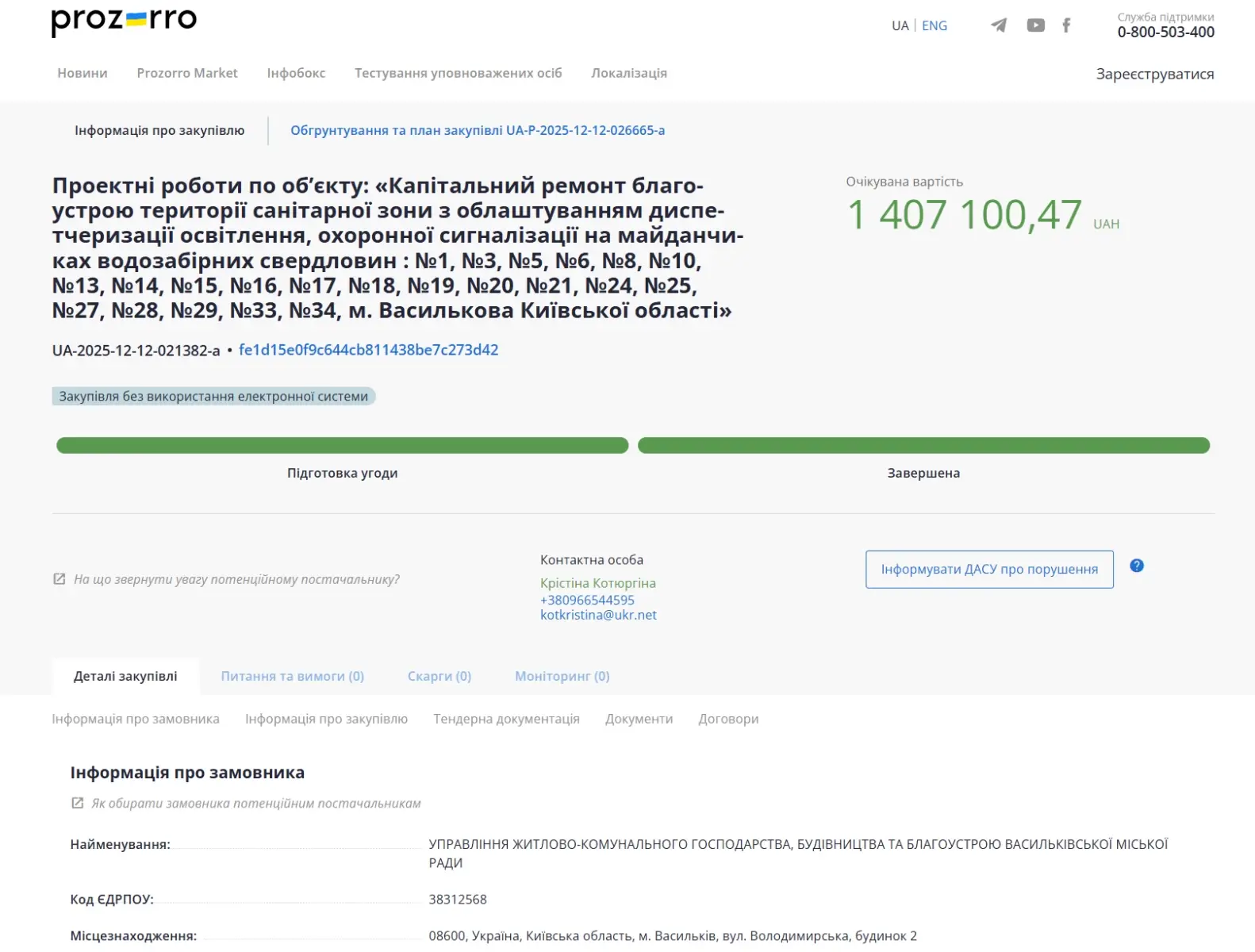
Task: Click the Закупівля без використання електронної системи badge
Action: pyautogui.click(x=213, y=396)
